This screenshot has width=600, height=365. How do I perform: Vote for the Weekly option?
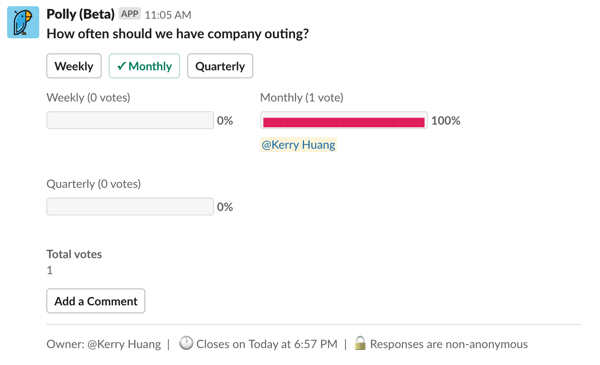[74, 66]
